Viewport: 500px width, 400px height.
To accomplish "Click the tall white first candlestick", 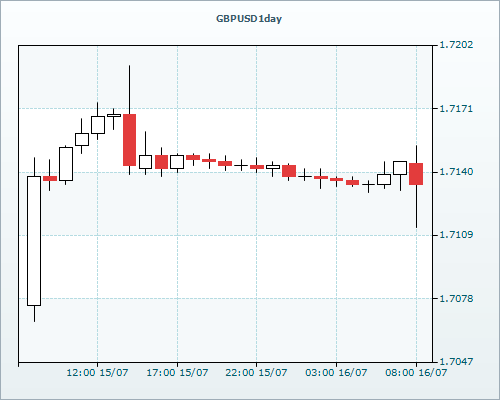I will coord(34,241).
